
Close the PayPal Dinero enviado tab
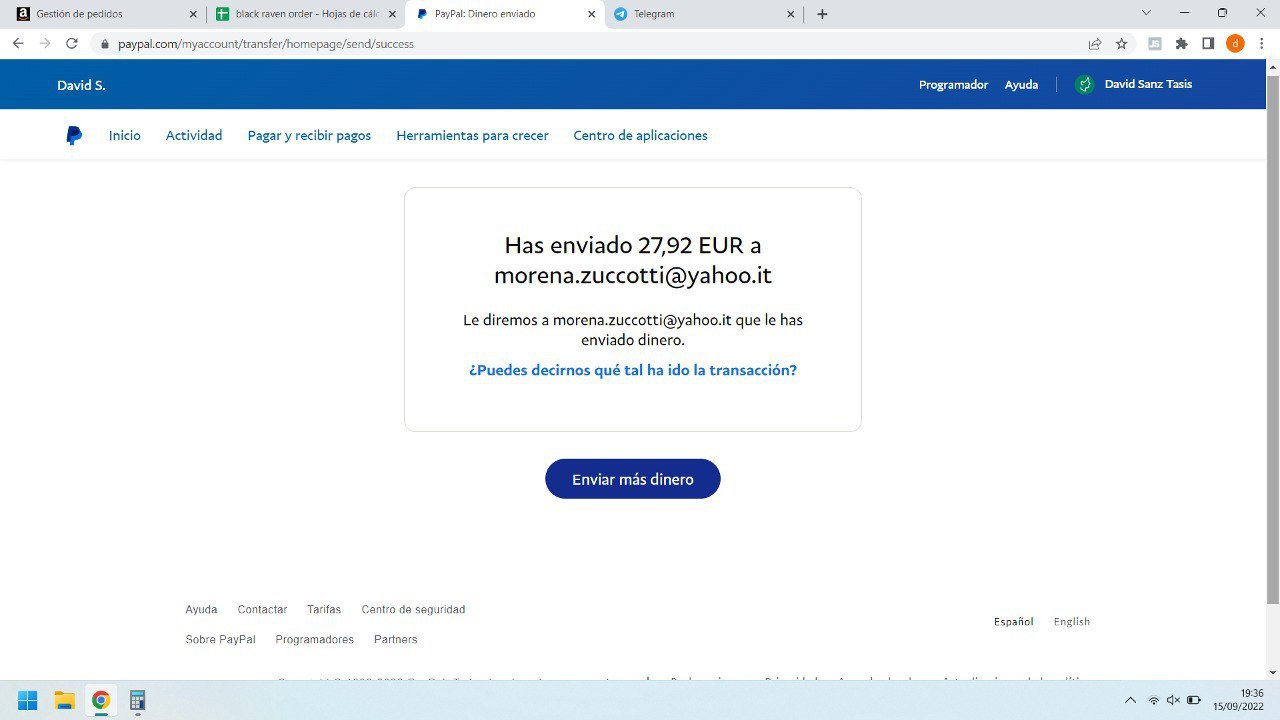click(x=591, y=14)
